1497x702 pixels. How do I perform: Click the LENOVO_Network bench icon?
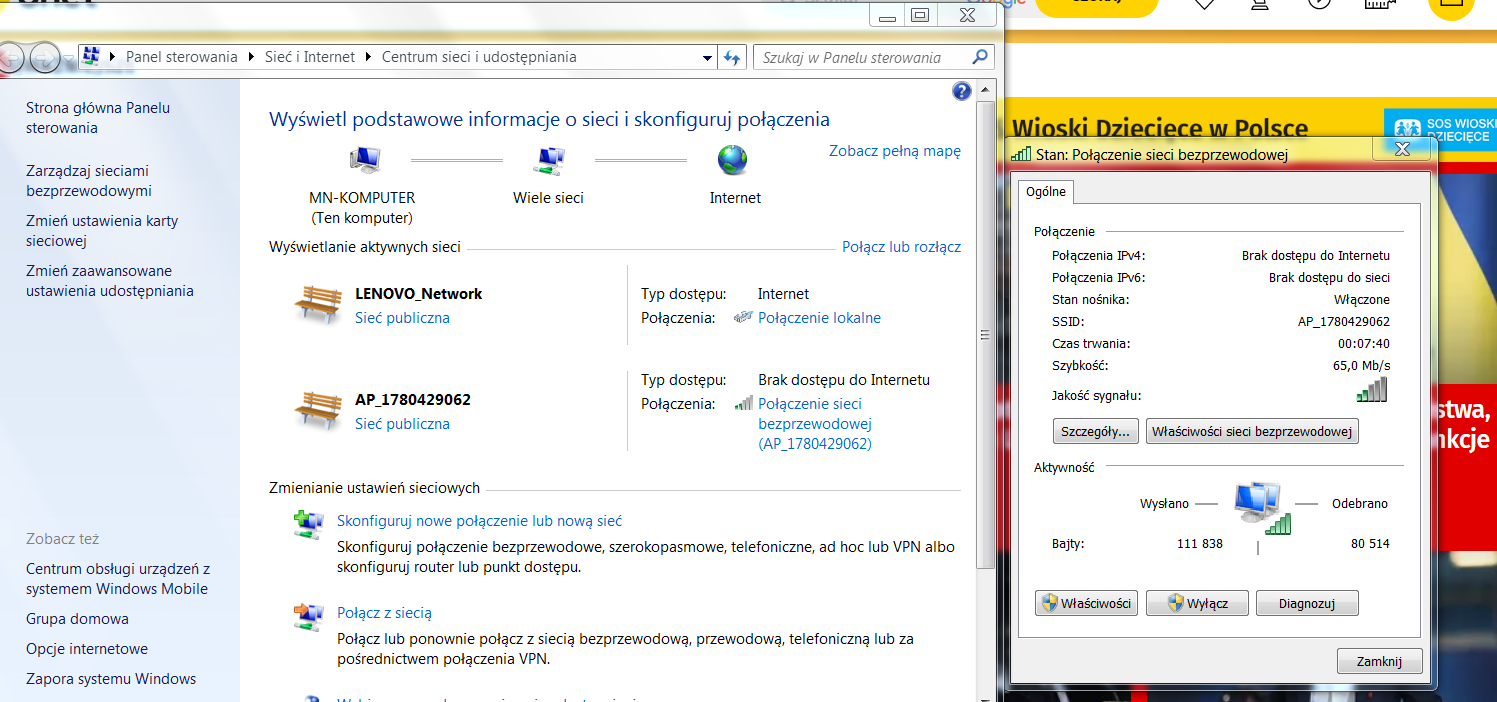point(317,302)
